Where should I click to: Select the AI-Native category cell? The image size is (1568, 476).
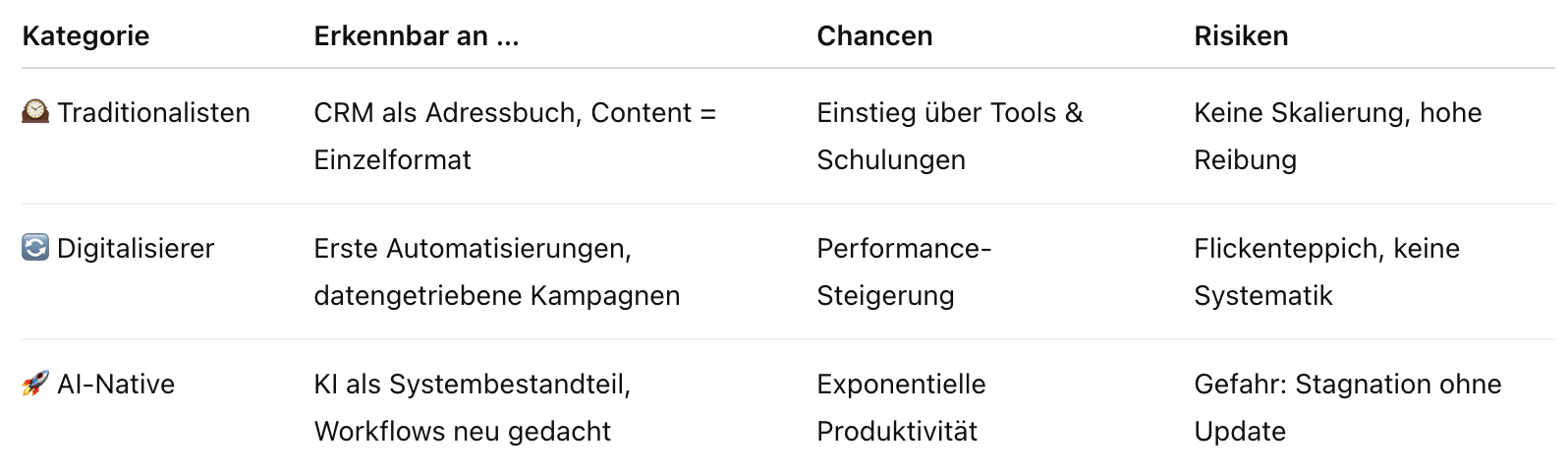(98, 384)
